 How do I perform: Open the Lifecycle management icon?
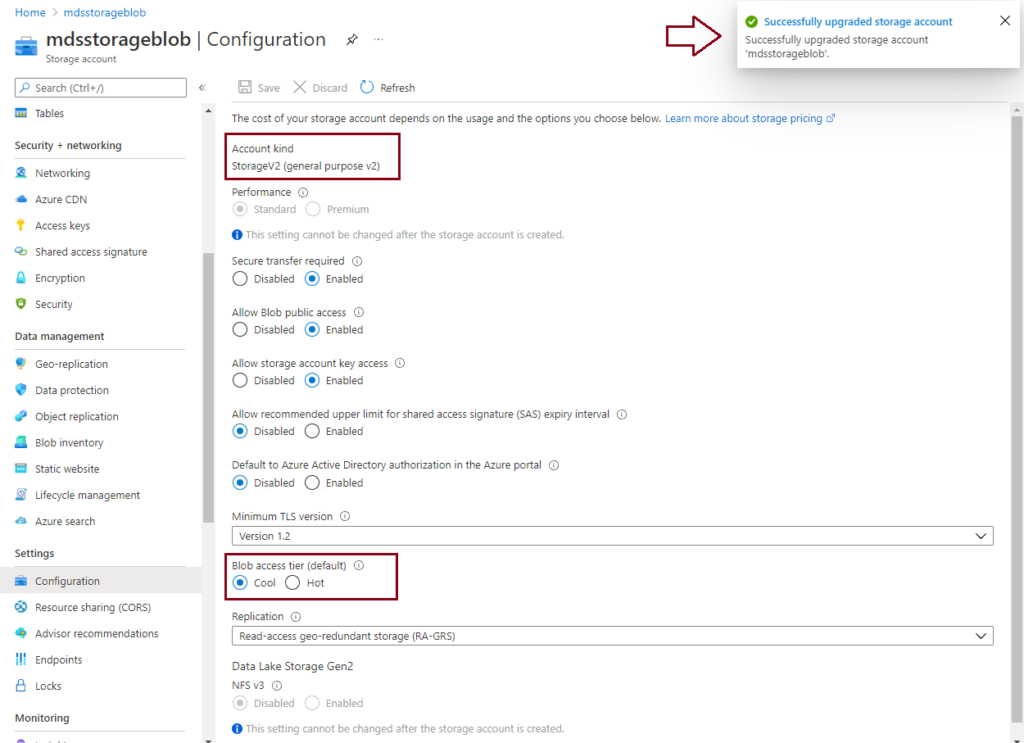click(x=22, y=494)
